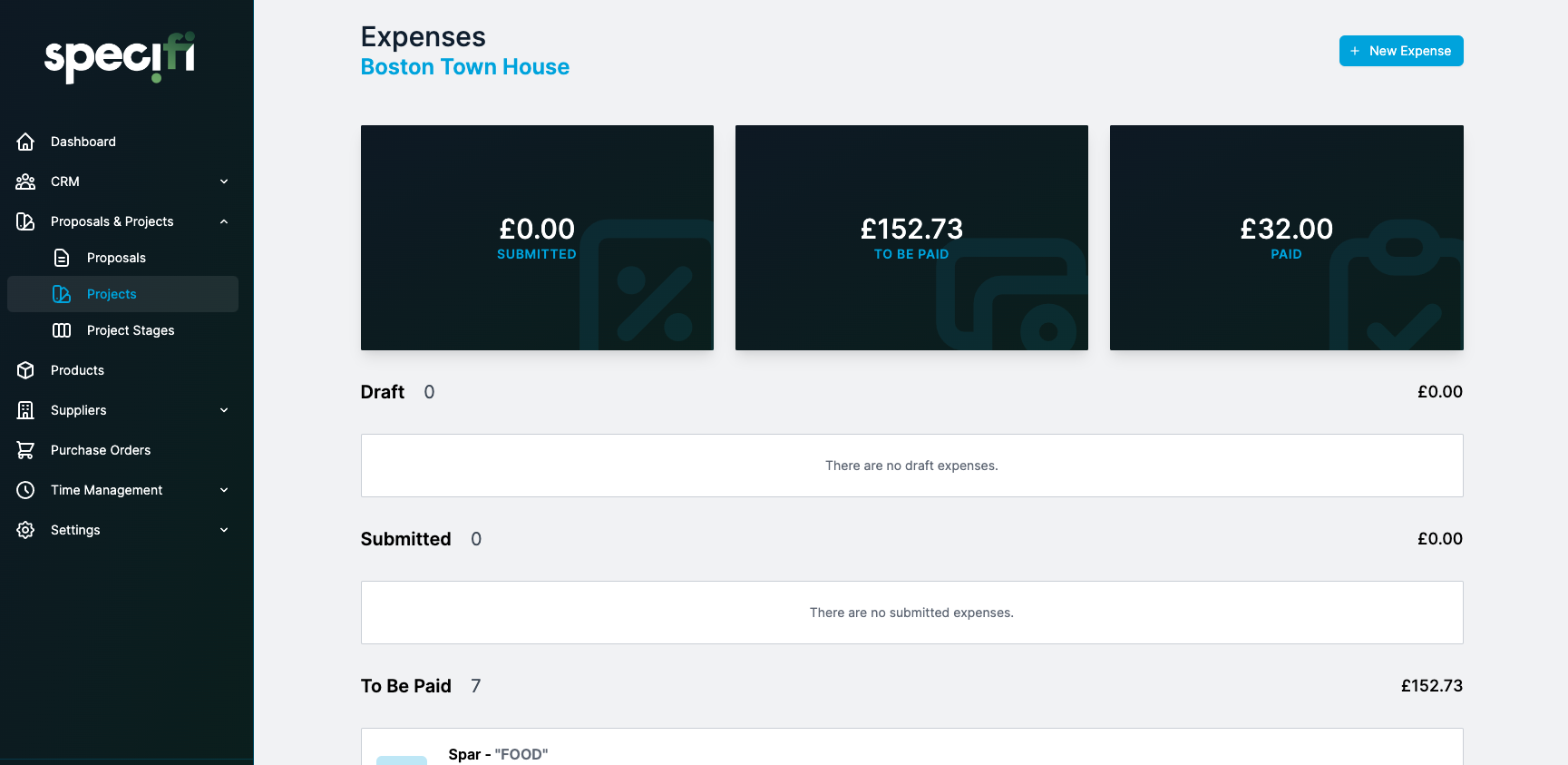Click the Suppliers building icon
Screen dimensions: 1568x765
click(25, 410)
